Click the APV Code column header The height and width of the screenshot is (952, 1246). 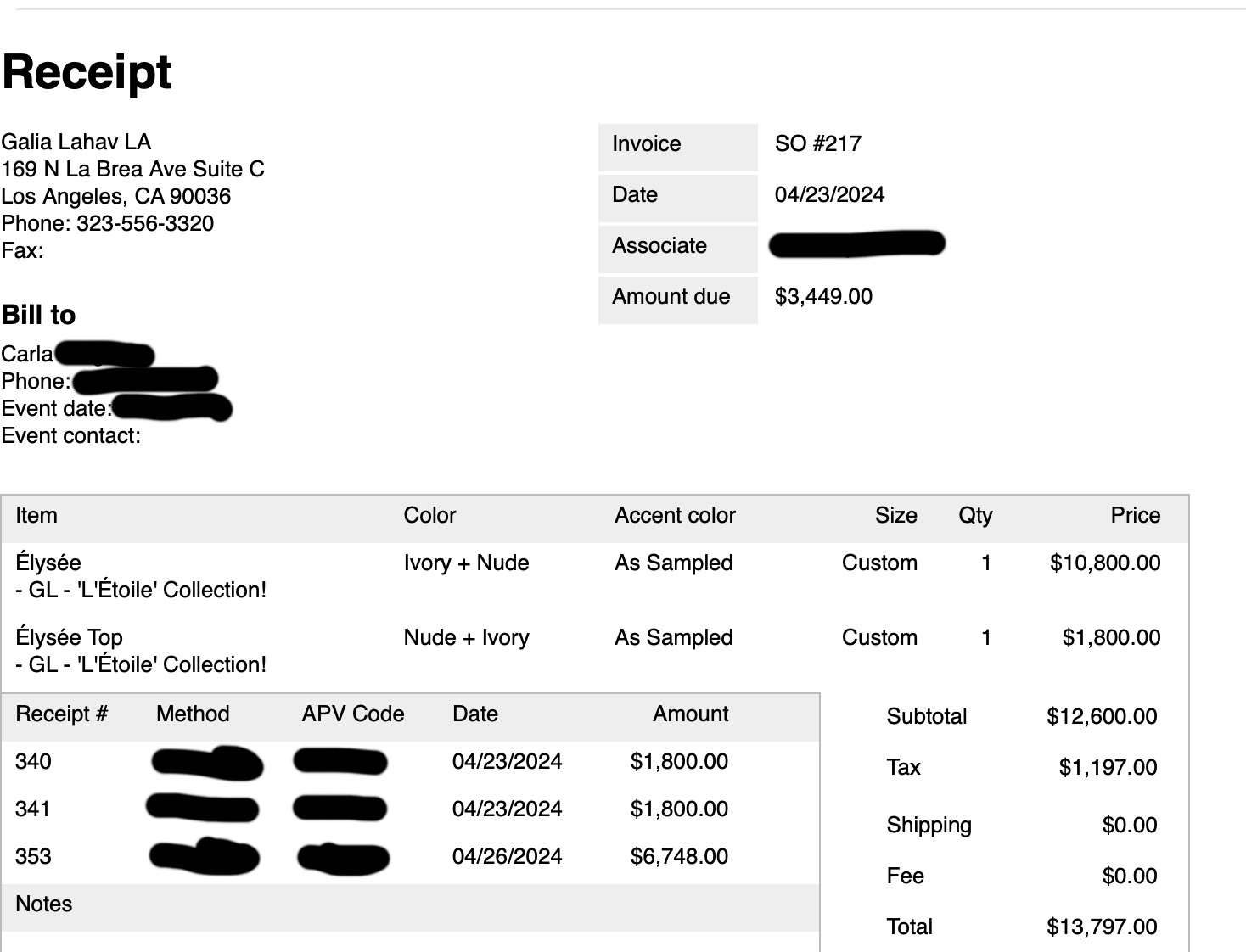[353, 714]
